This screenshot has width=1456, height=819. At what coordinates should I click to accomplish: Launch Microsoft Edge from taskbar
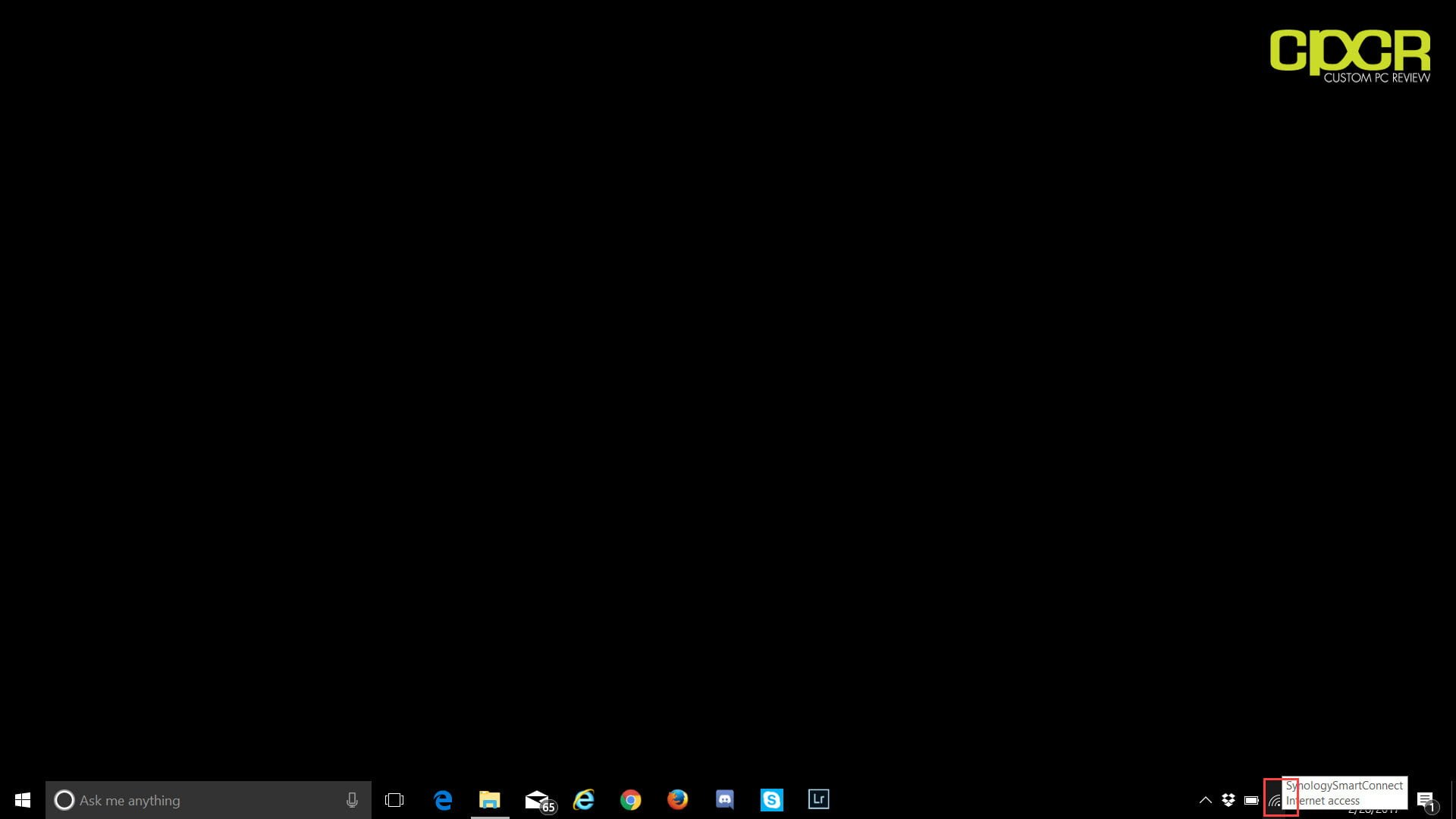[443, 800]
